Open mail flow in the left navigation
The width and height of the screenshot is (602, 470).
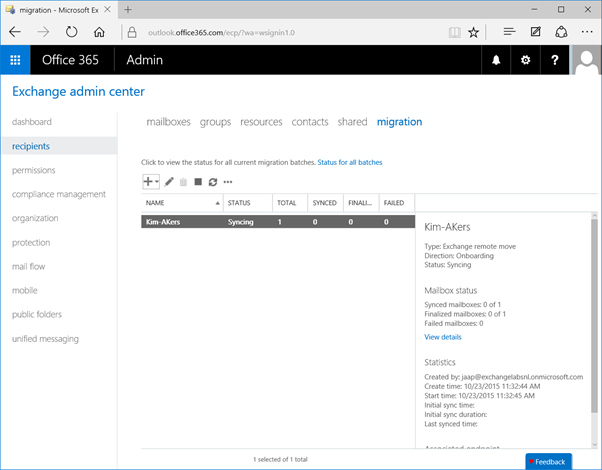[30, 266]
